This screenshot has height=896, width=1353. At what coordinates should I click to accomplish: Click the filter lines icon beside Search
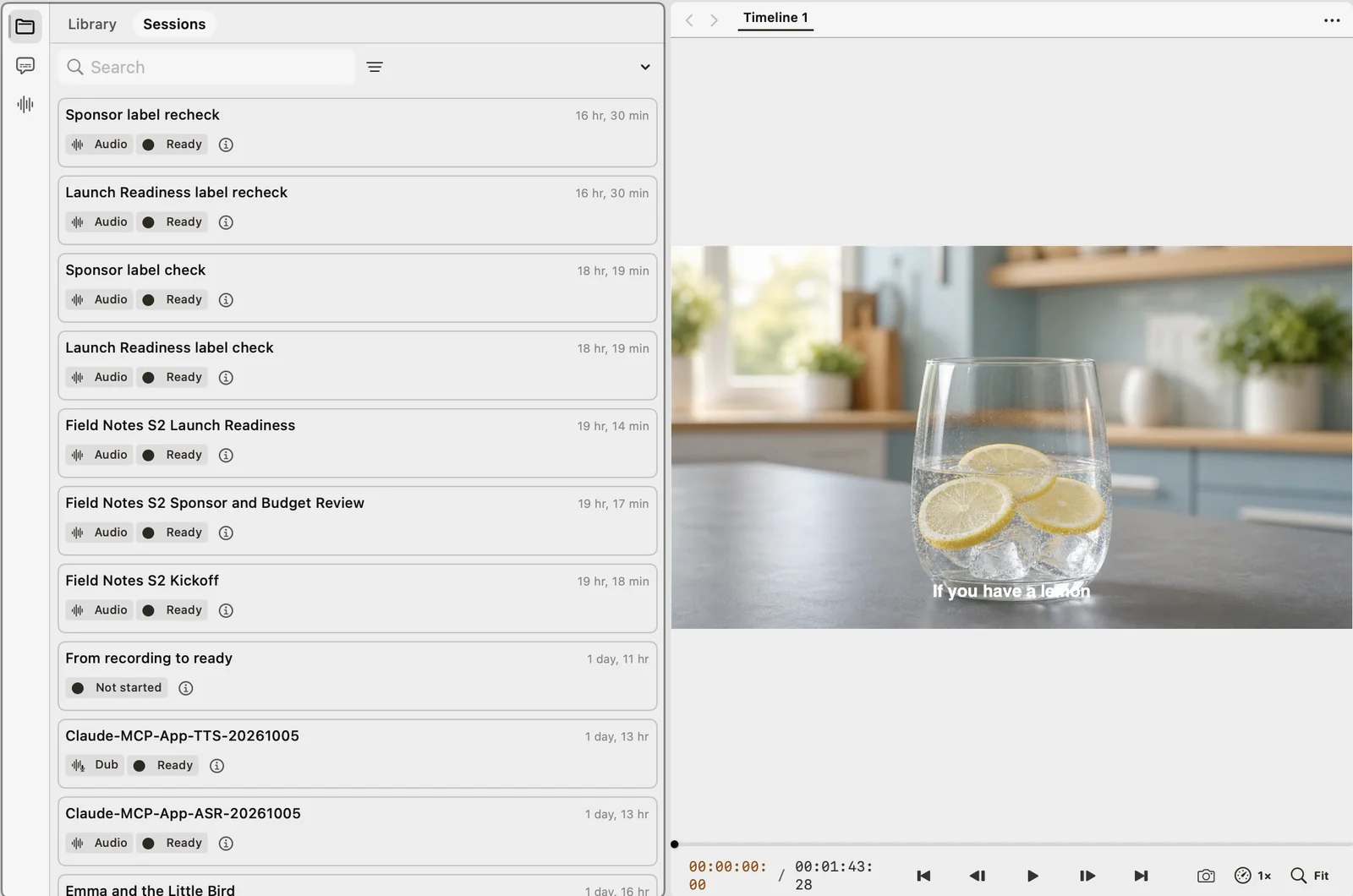coord(375,67)
